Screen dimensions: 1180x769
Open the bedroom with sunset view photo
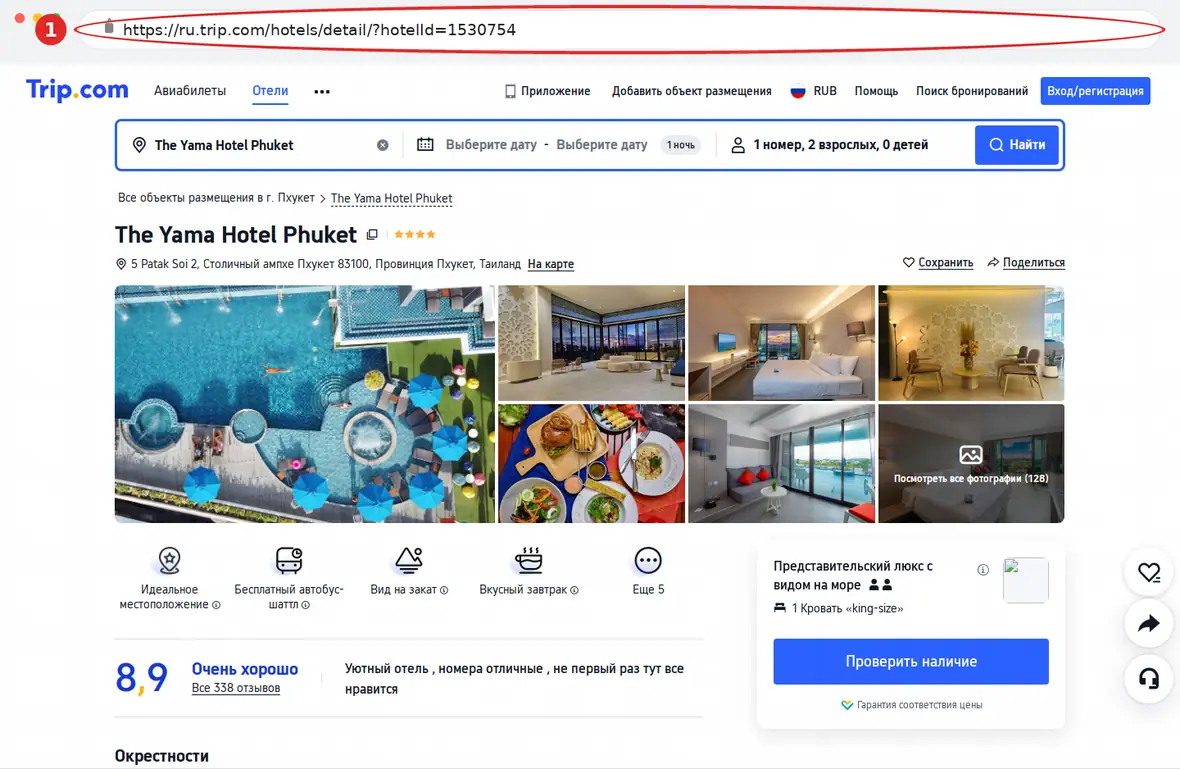(x=781, y=343)
